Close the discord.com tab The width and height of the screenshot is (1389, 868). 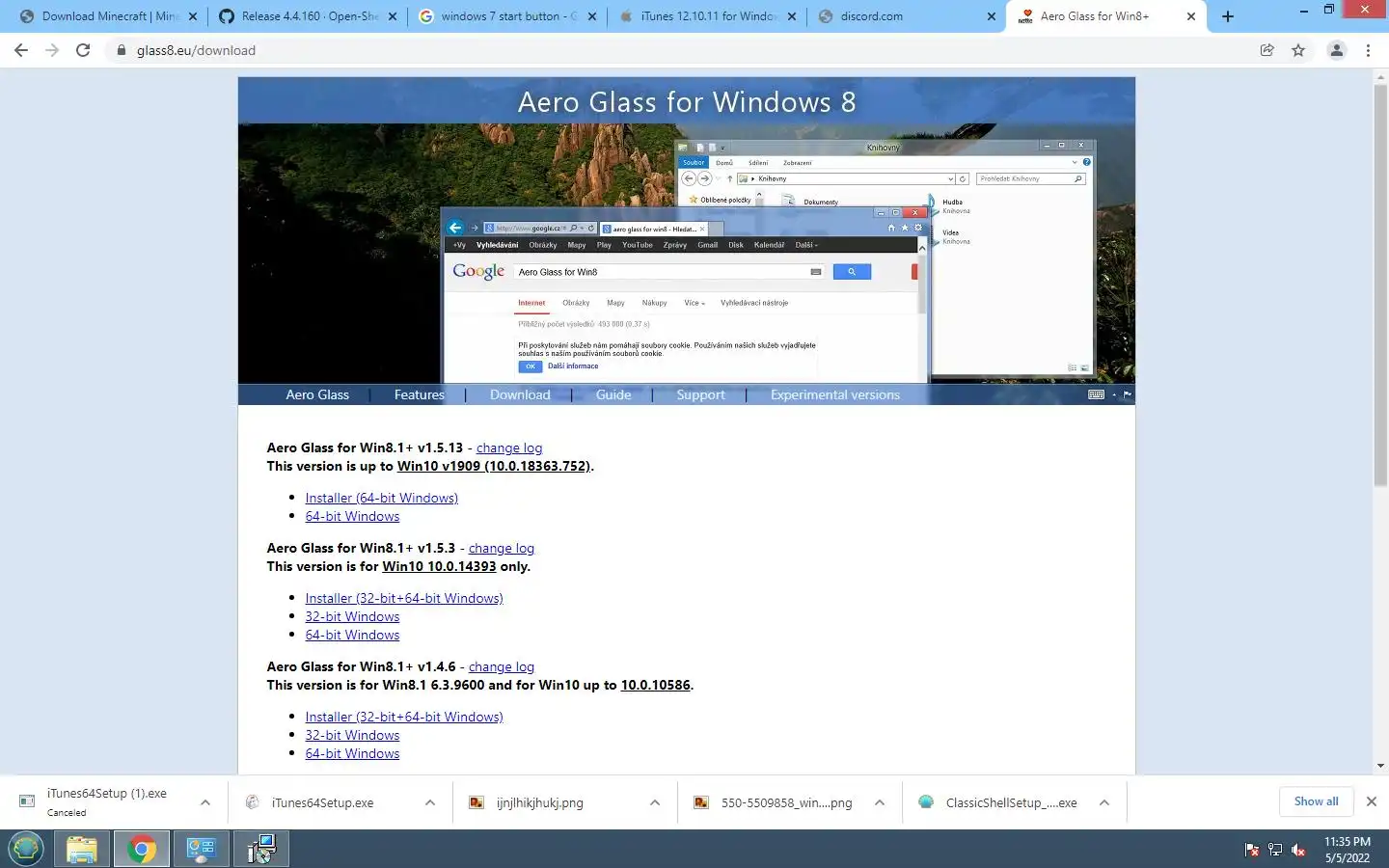tap(992, 16)
